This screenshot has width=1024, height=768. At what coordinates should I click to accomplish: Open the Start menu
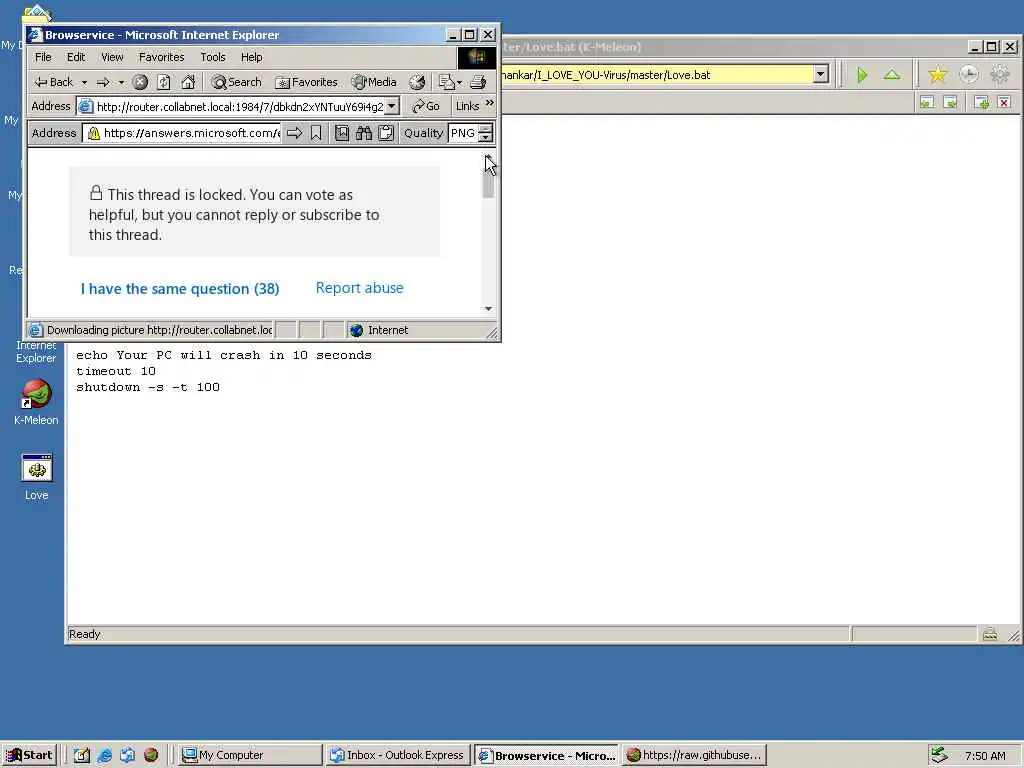pos(30,755)
